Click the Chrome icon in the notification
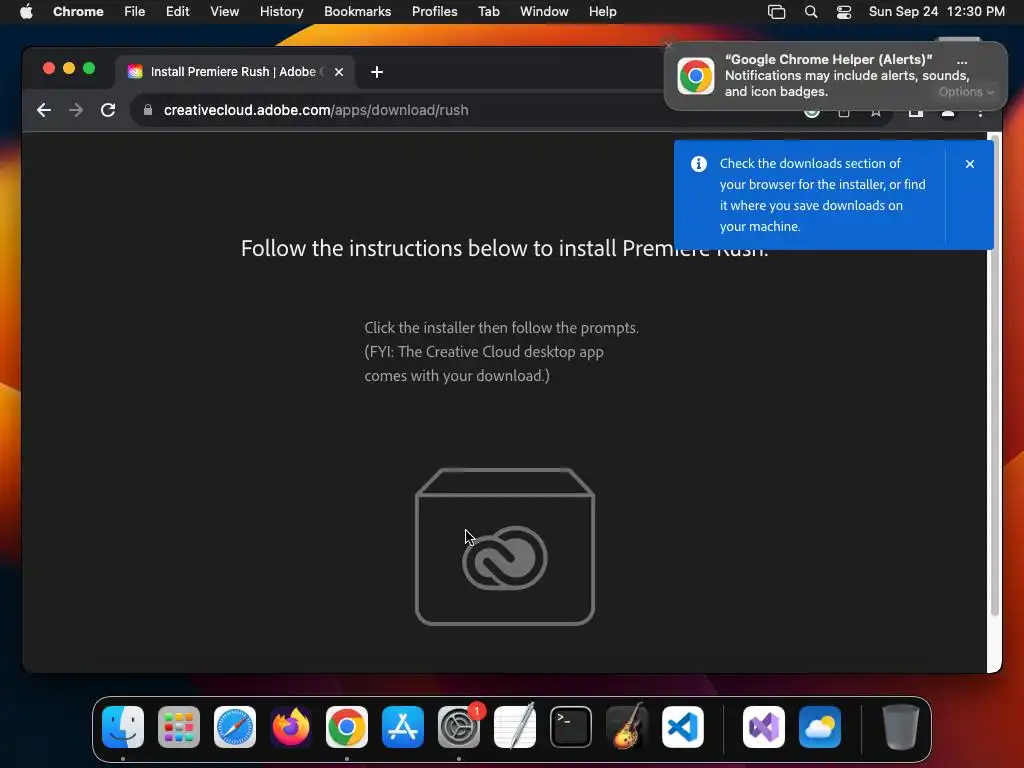The image size is (1024, 768). [696, 76]
